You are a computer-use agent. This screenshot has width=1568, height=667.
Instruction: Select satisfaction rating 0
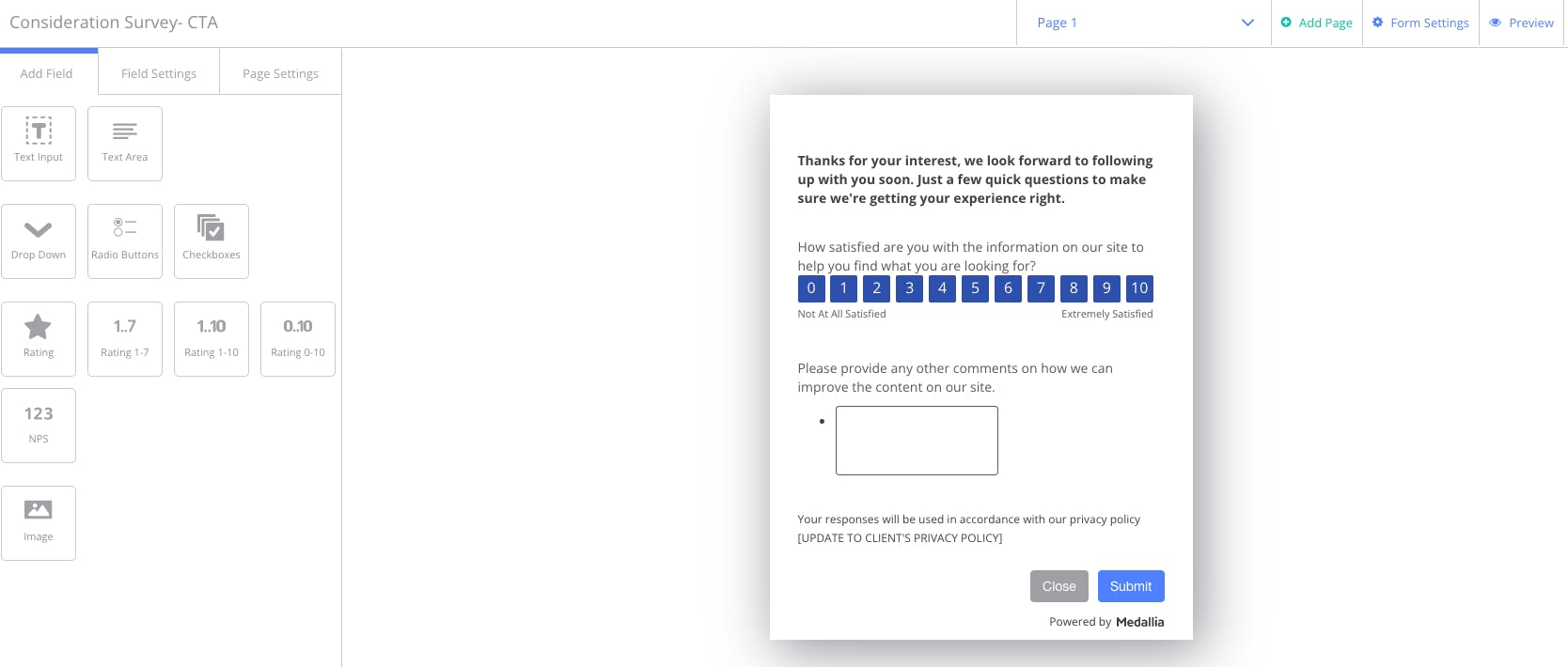811,288
